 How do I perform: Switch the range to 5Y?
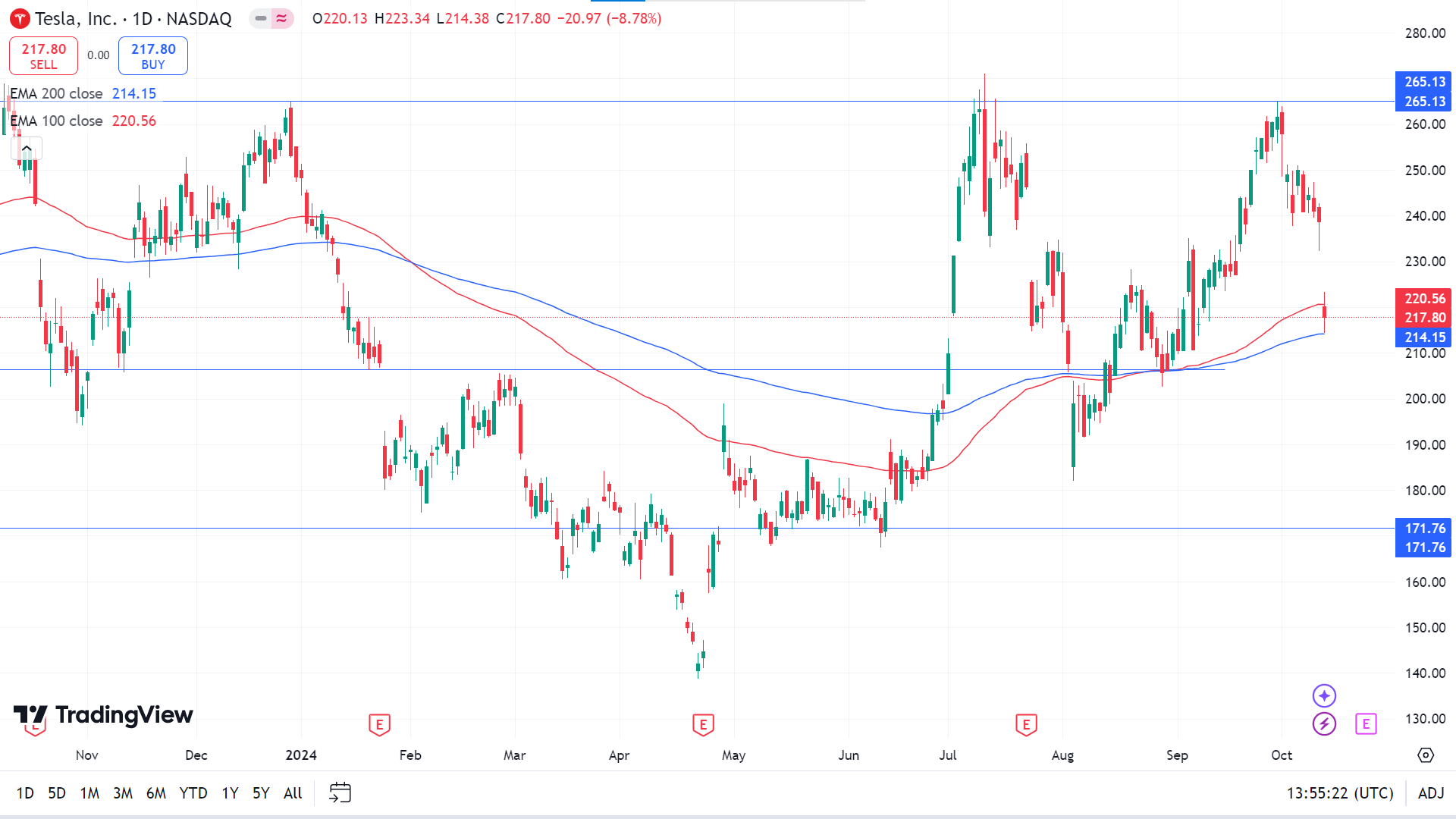click(261, 793)
